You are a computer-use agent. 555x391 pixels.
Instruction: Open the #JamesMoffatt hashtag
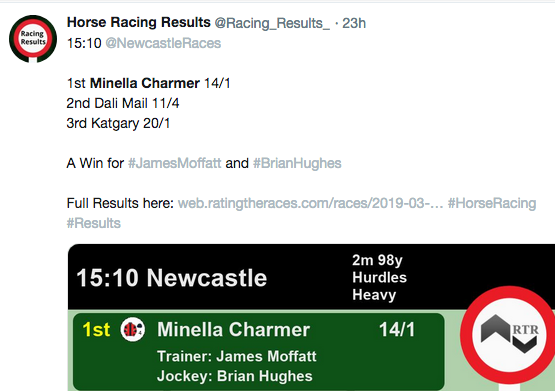coord(174,163)
